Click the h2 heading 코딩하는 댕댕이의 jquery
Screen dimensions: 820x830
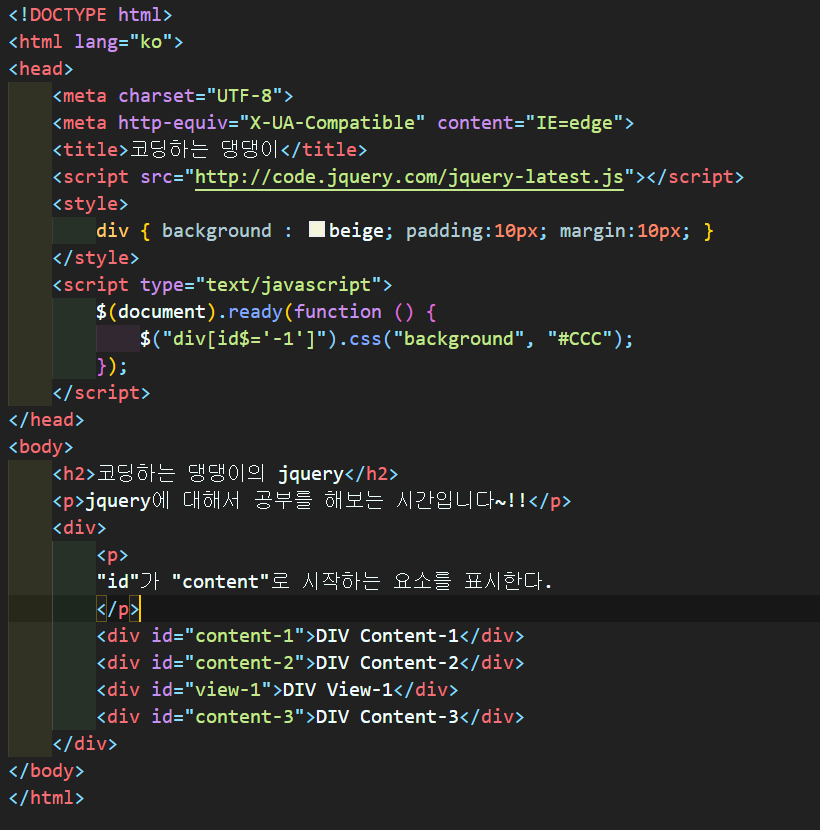pos(220,474)
